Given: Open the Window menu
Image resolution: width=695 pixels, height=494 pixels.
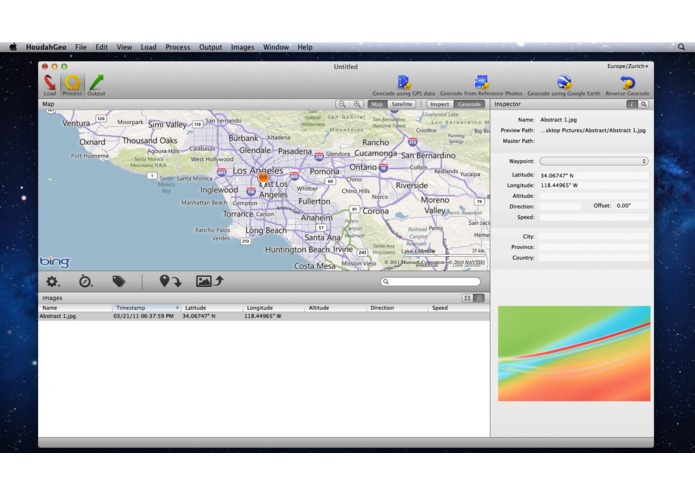Looking at the screenshot, I should [276, 47].
